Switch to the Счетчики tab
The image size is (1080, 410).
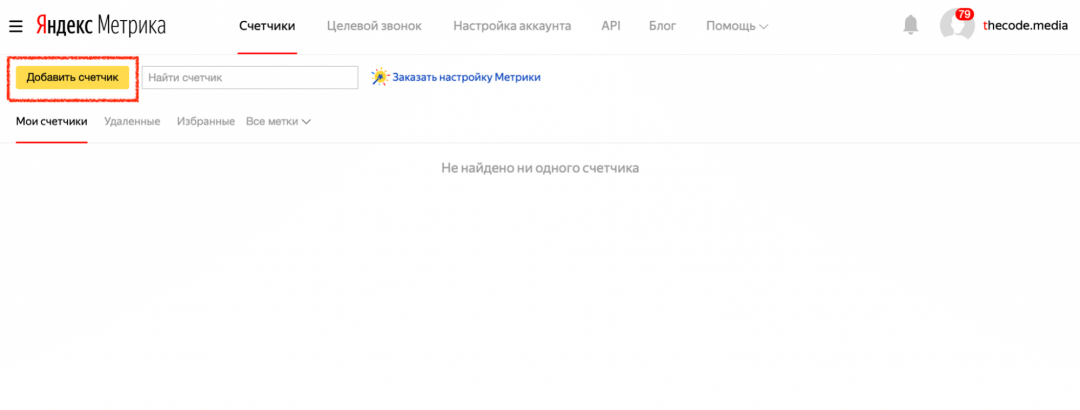pyautogui.click(x=267, y=25)
